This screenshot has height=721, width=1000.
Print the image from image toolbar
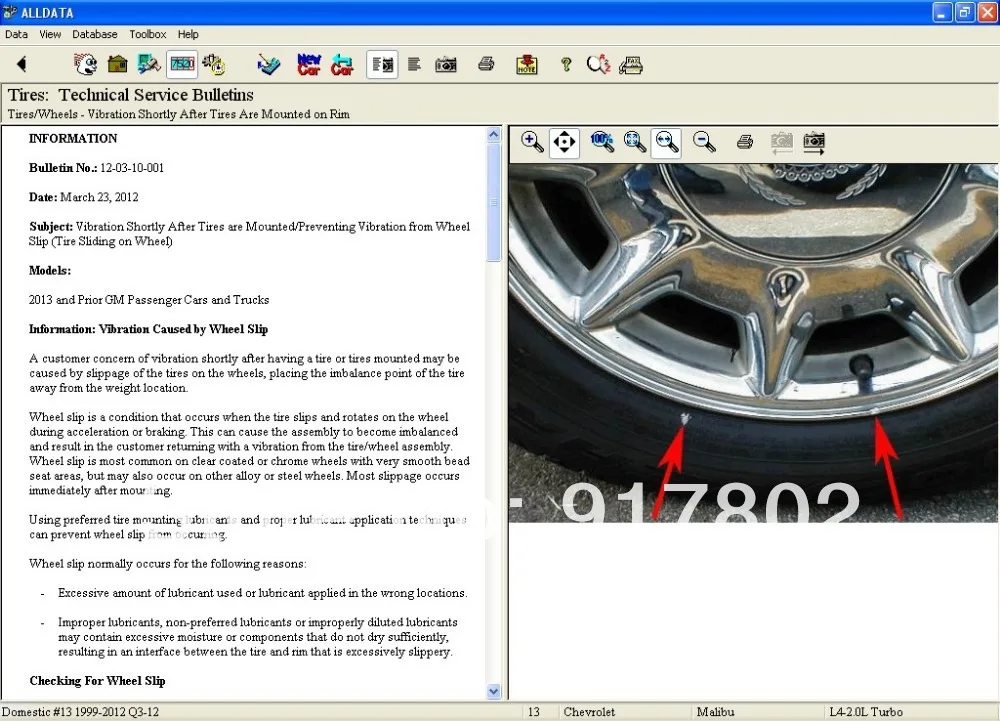pos(744,142)
